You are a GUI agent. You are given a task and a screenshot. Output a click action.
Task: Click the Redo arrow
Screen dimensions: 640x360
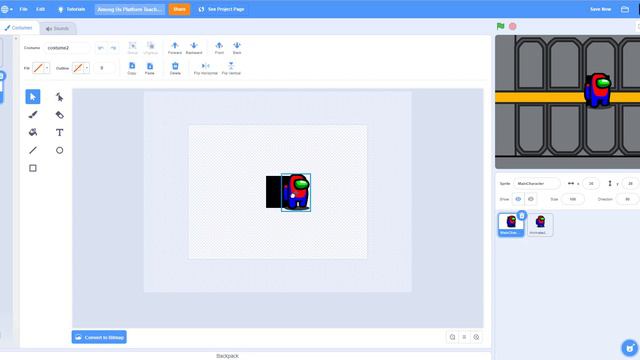[x=113, y=48]
